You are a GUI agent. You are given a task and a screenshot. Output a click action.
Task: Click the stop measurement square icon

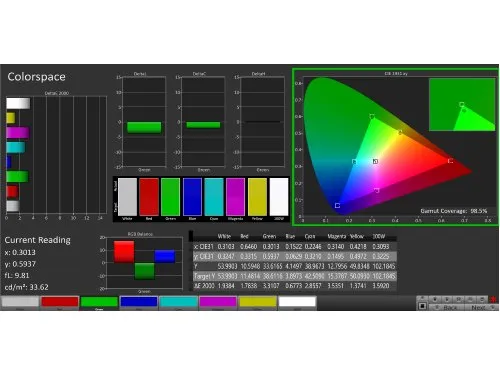pos(422,306)
